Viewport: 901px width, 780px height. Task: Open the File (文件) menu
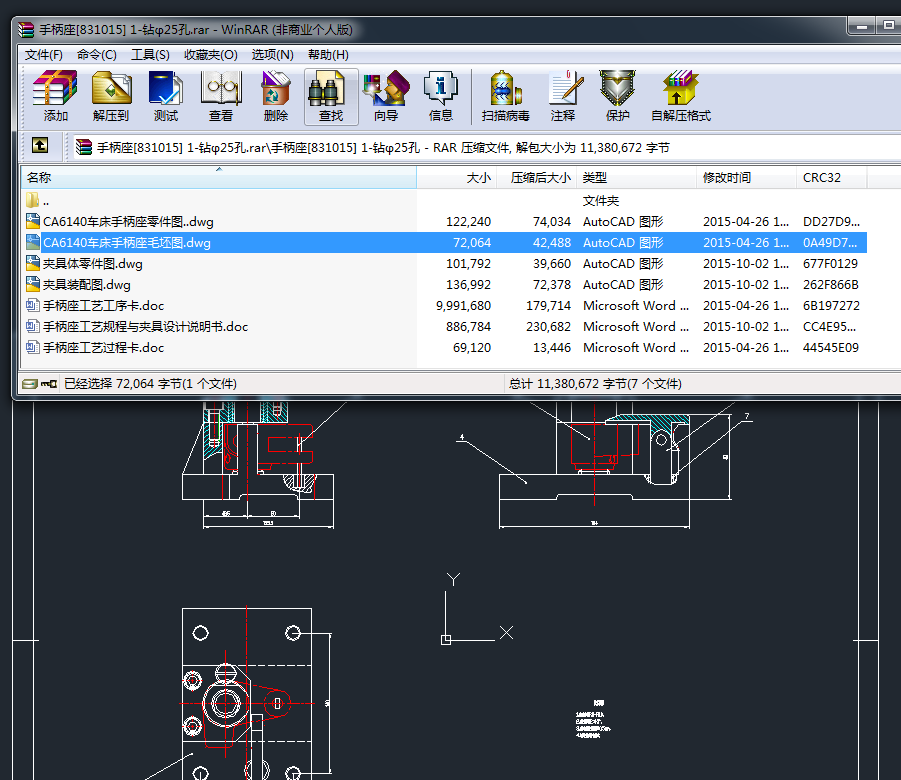click(44, 55)
